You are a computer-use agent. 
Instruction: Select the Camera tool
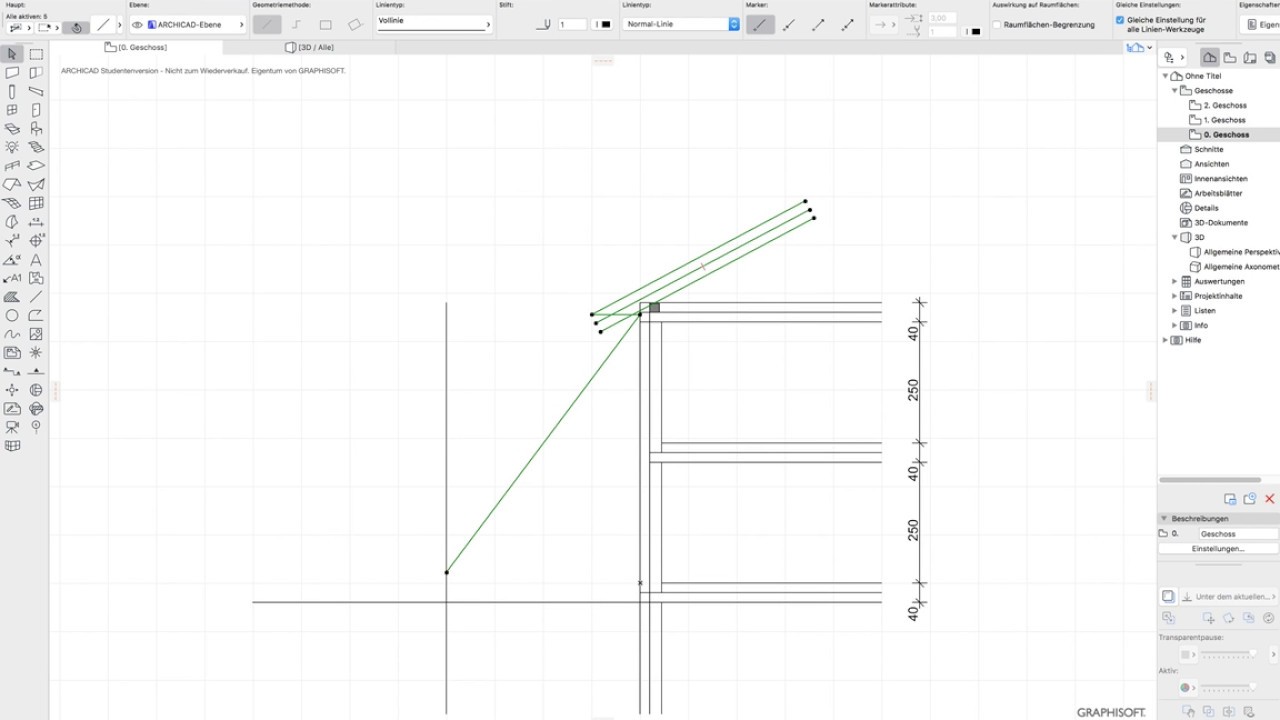[x=12, y=427]
